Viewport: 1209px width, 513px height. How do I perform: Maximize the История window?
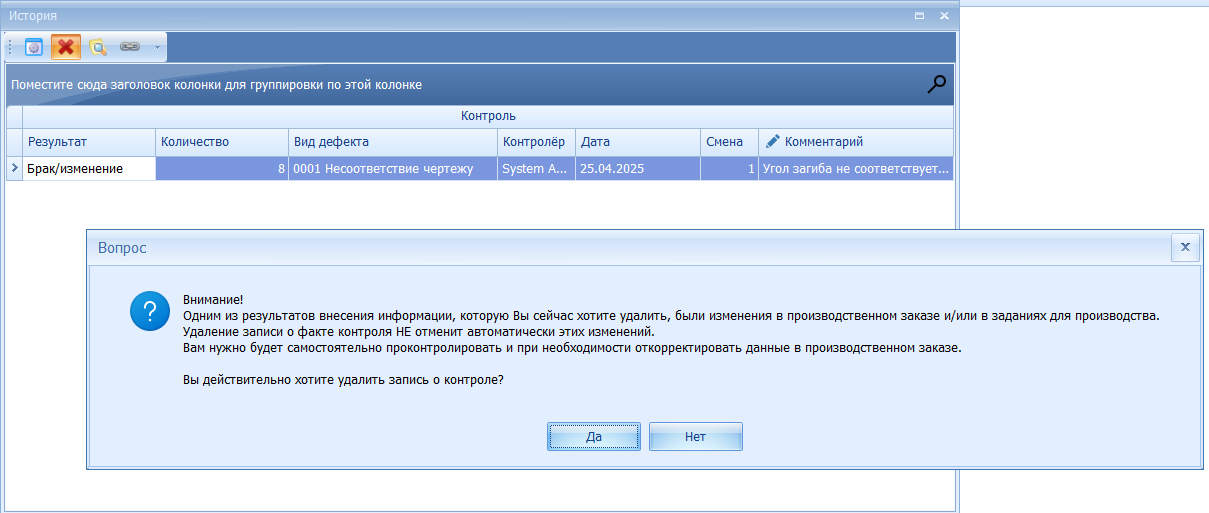(x=920, y=16)
